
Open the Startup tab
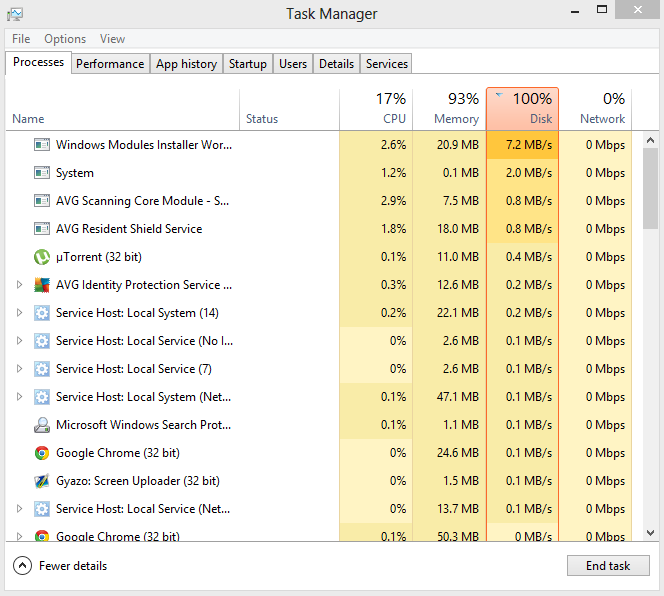tap(248, 64)
